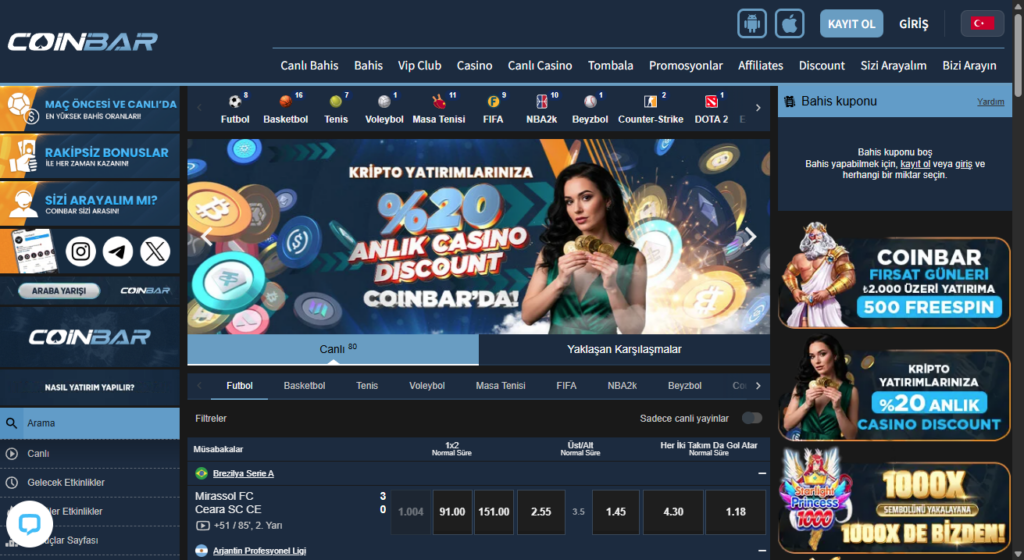The image size is (1024, 560).
Task: Toggle Sadece canli yayinlar switch
Action: (x=751, y=418)
